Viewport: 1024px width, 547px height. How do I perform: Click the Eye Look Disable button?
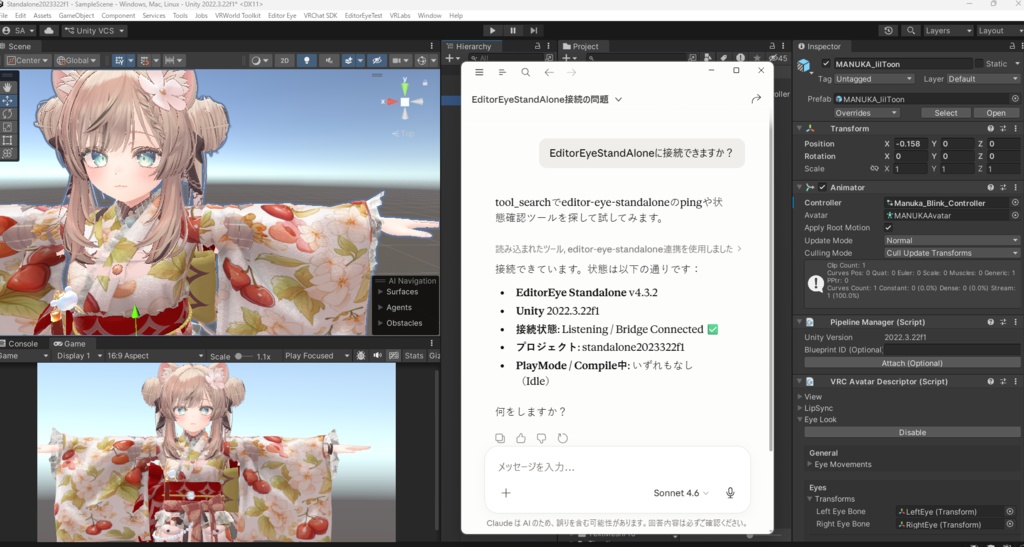tap(912, 433)
